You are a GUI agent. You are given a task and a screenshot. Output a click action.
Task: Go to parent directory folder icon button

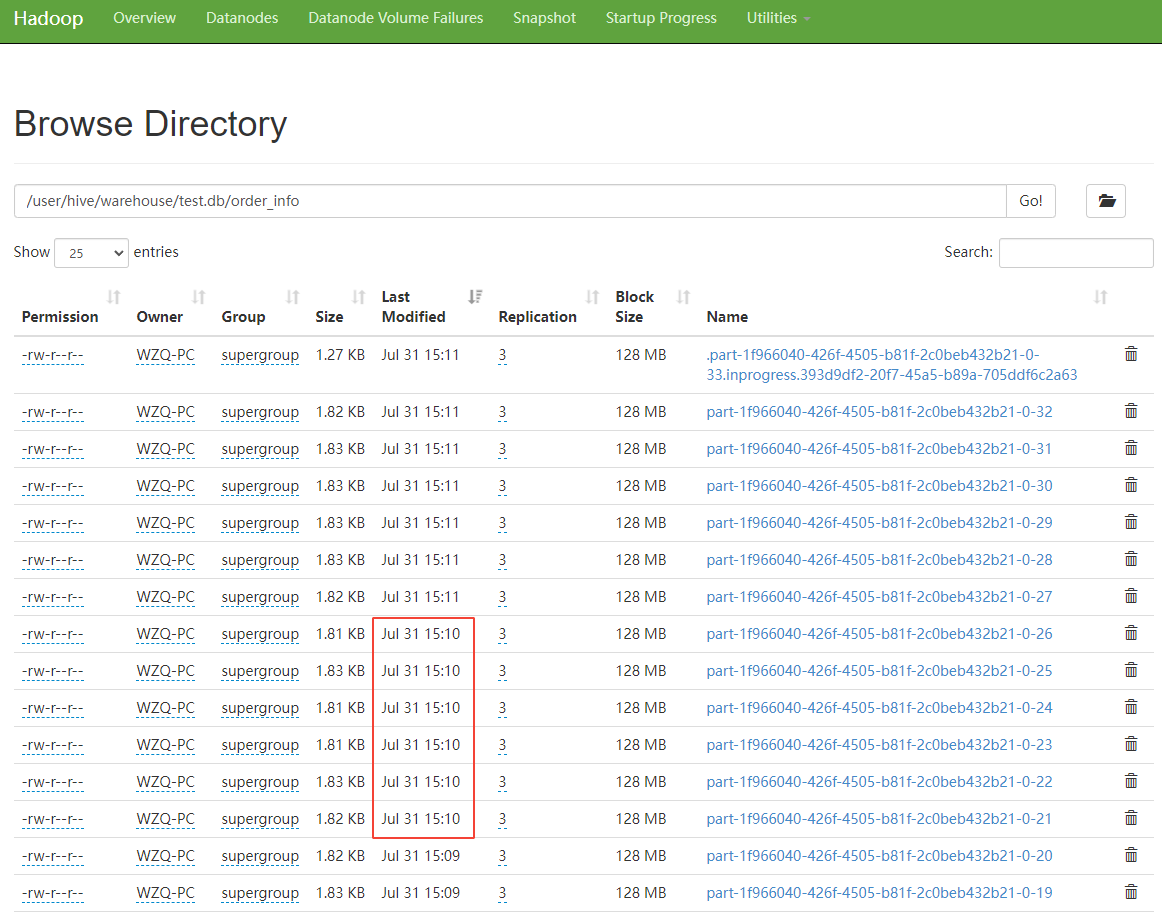click(x=1106, y=201)
